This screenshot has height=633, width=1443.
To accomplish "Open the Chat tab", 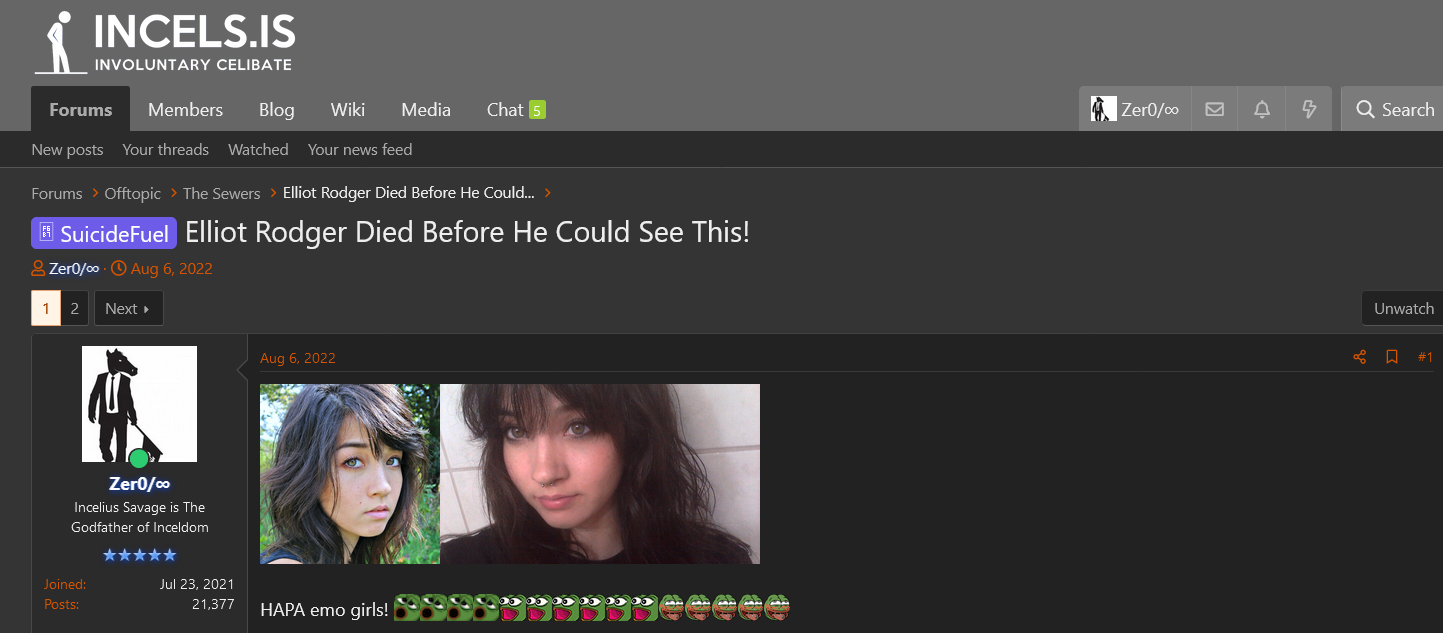I will coord(515,109).
